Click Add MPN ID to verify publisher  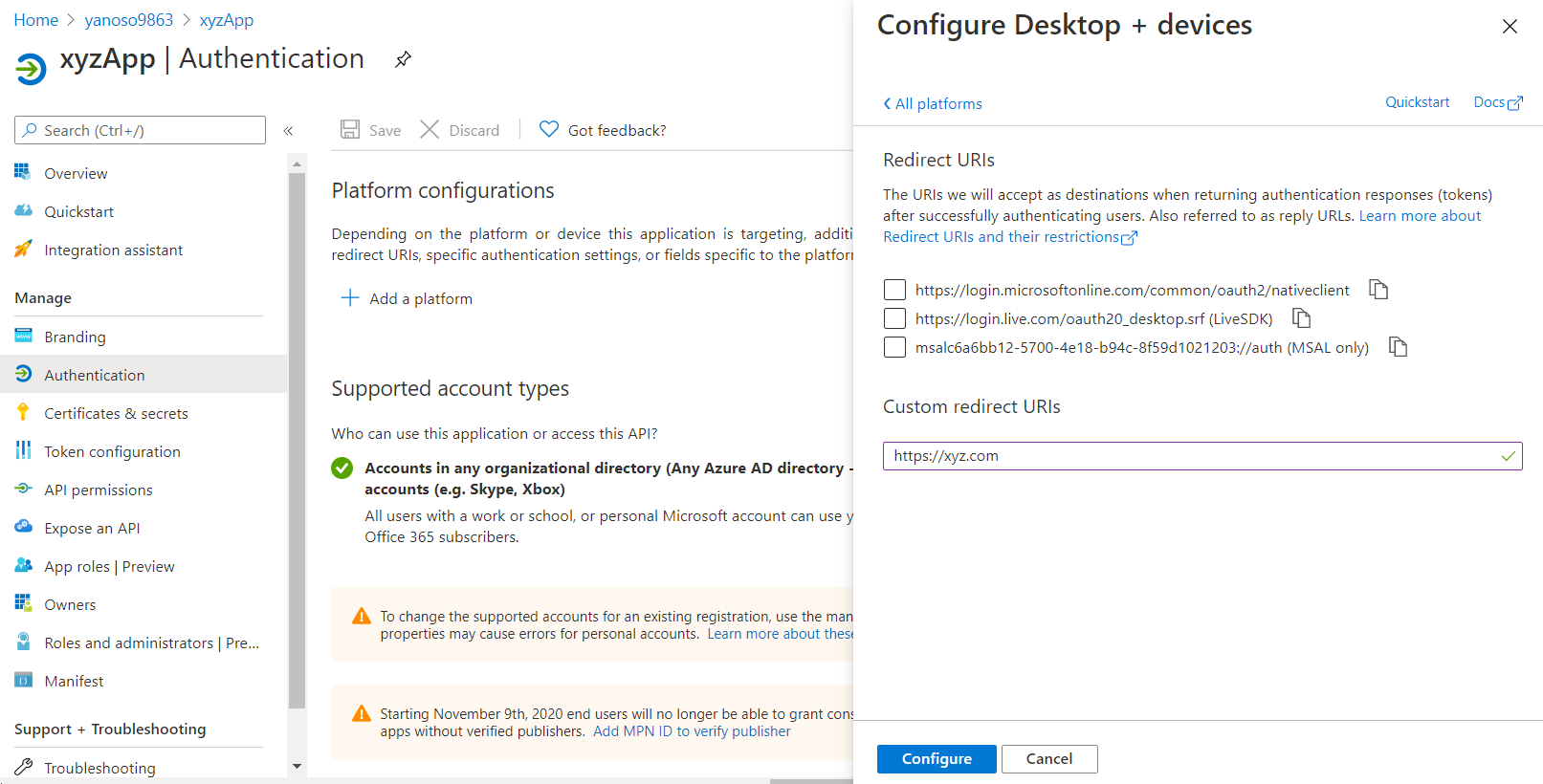692,731
